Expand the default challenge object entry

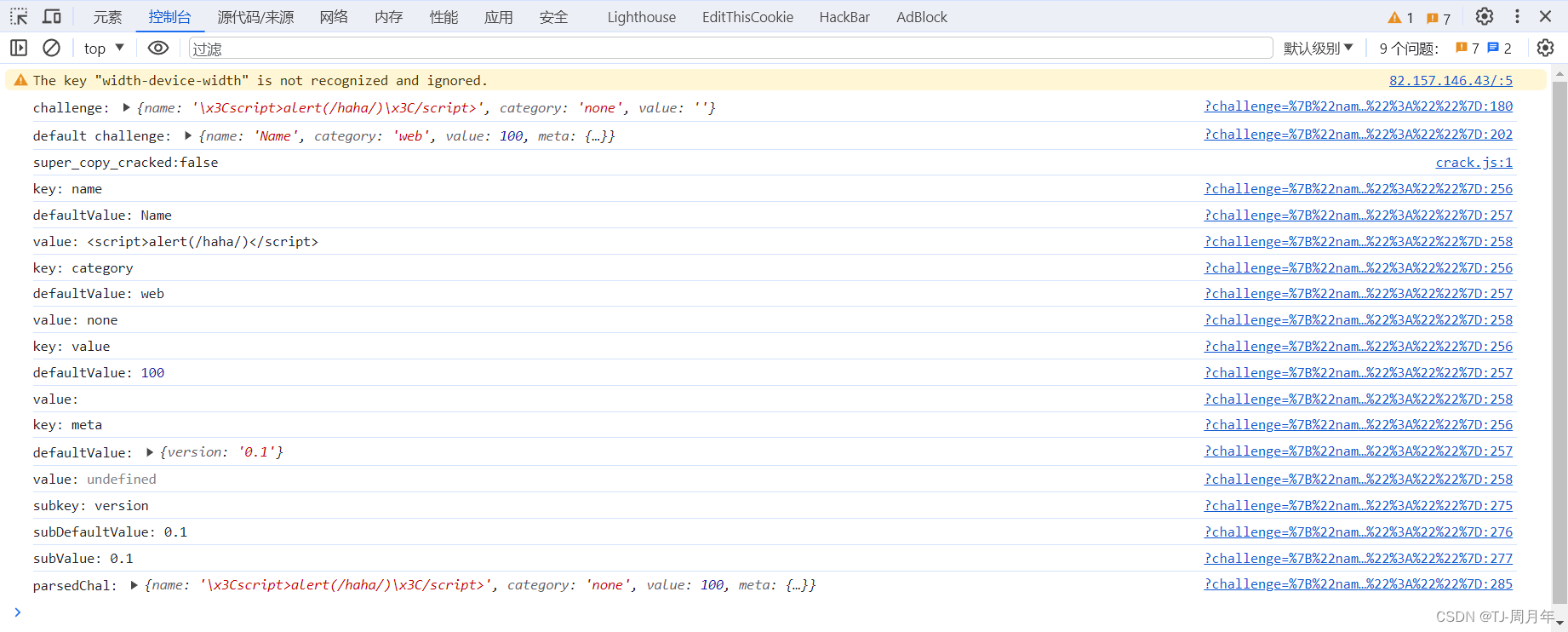[188, 135]
